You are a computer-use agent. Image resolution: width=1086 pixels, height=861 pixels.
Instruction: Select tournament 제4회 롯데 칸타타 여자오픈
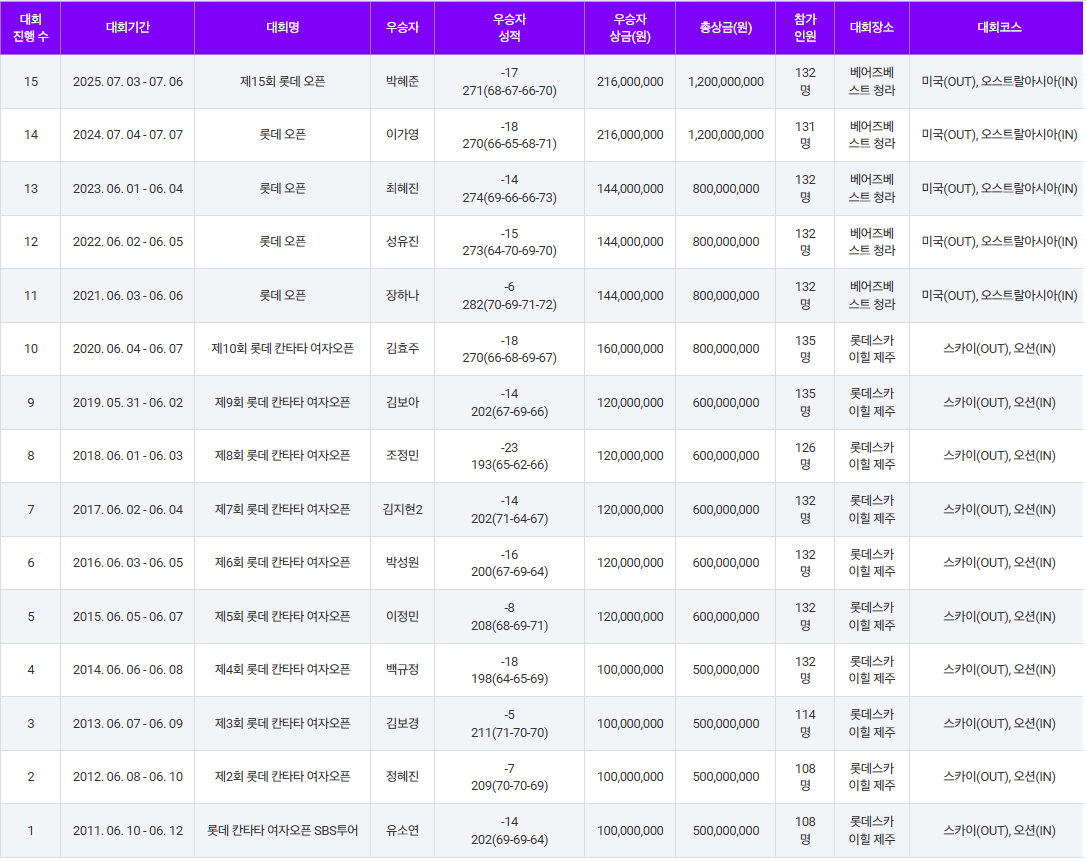pos(283,670)
